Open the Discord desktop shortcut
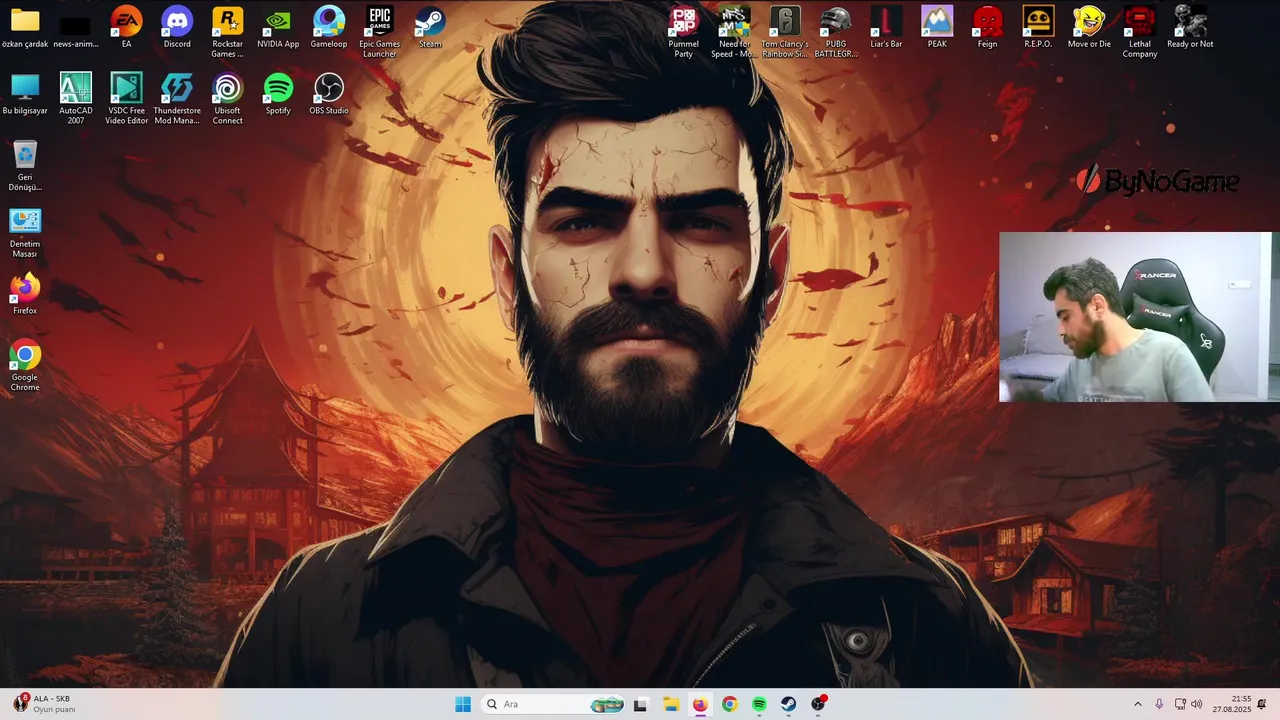The image size is (1280, 720). coord(177,28)
